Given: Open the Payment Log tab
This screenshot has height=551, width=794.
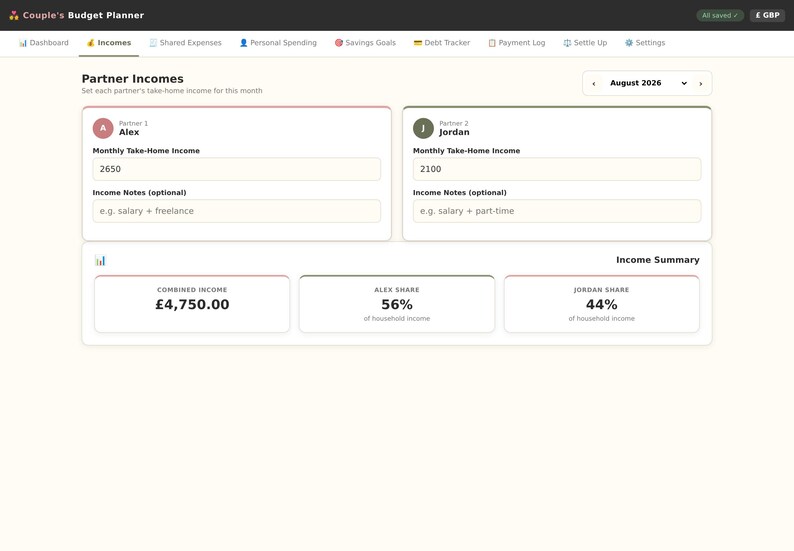Looking at the screenshot, I should (x=517, y=43).
